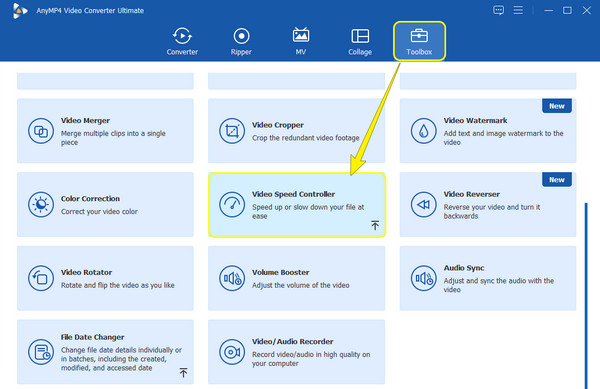Open File Date Changer title text
600x389 pixels.
(x=93, y=337)
